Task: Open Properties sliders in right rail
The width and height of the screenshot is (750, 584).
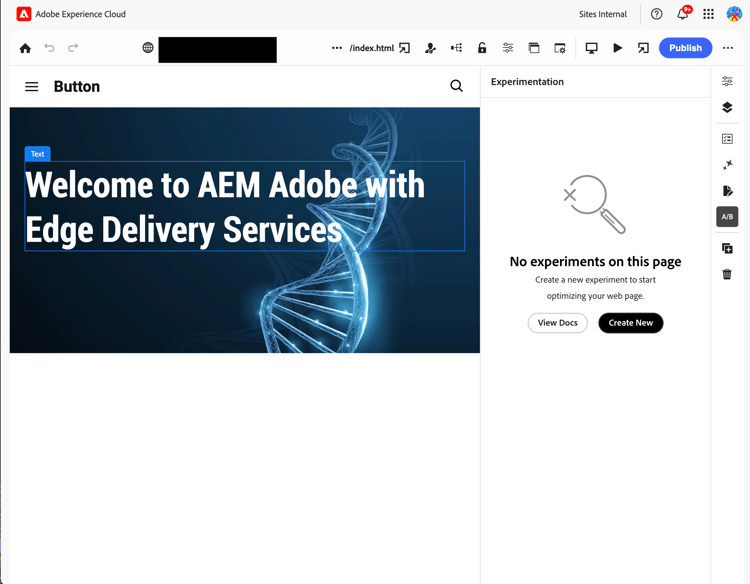Action: (727, 81)
